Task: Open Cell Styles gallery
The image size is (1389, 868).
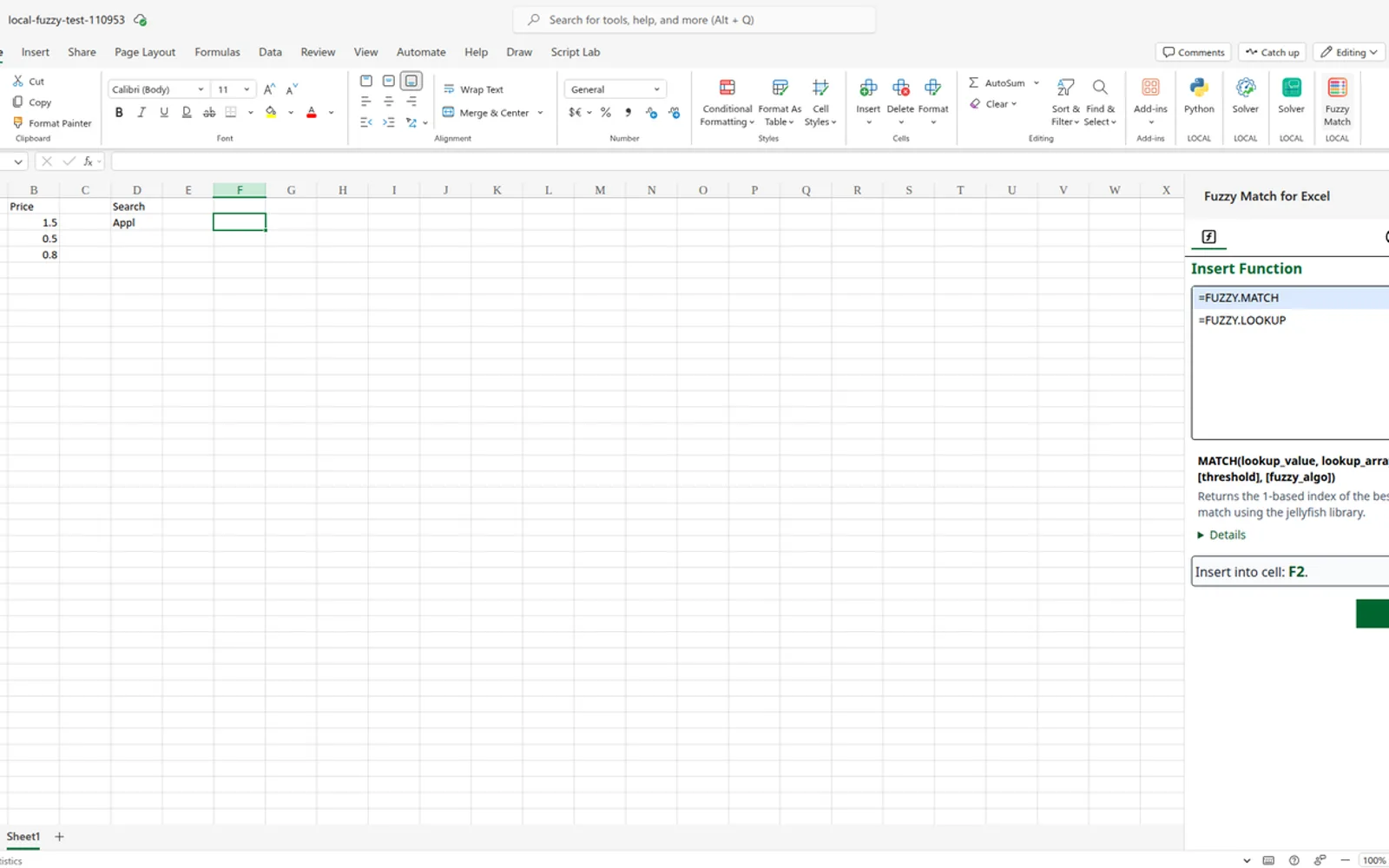Action: (x=820, y=102)
